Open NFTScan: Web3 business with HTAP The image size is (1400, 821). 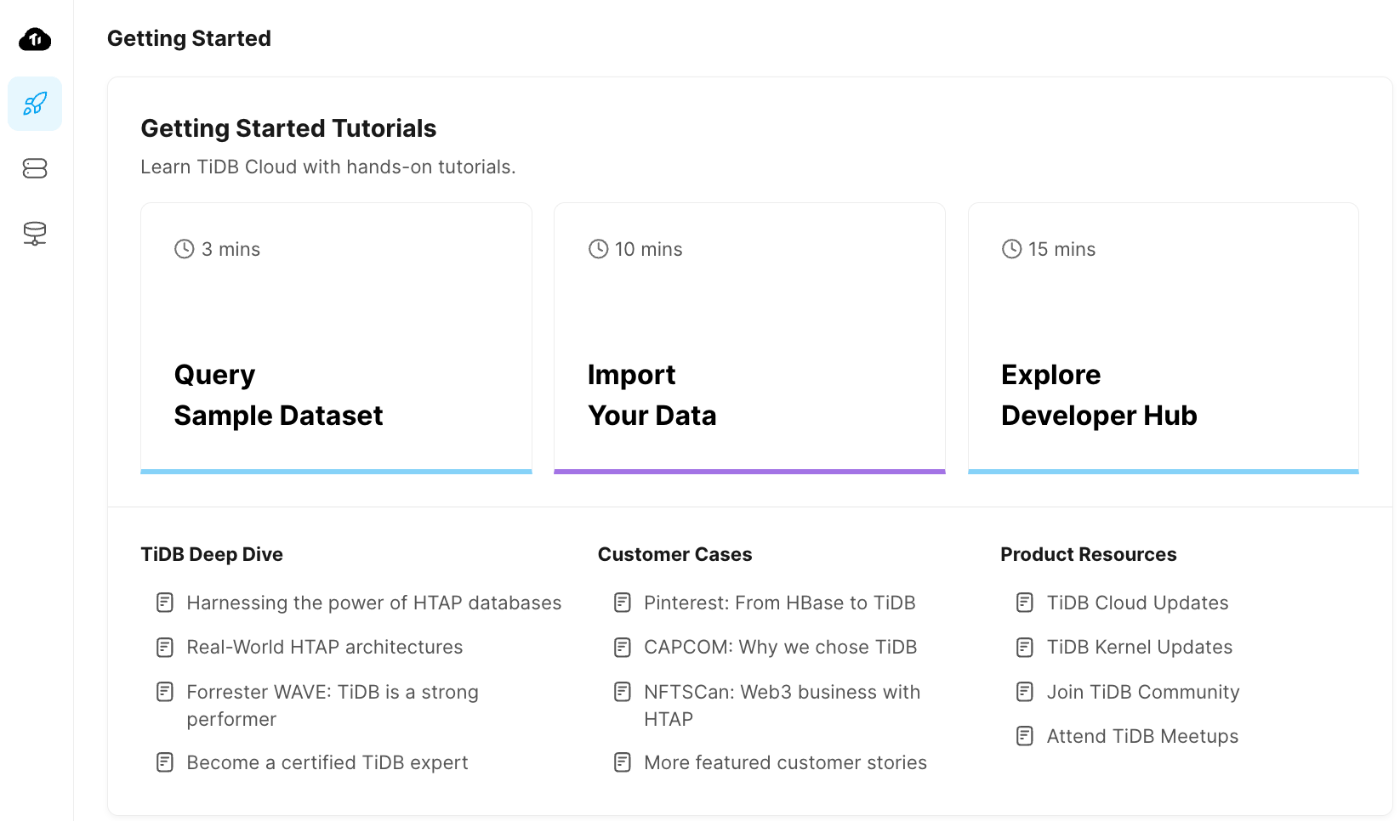tap(782, 705)
